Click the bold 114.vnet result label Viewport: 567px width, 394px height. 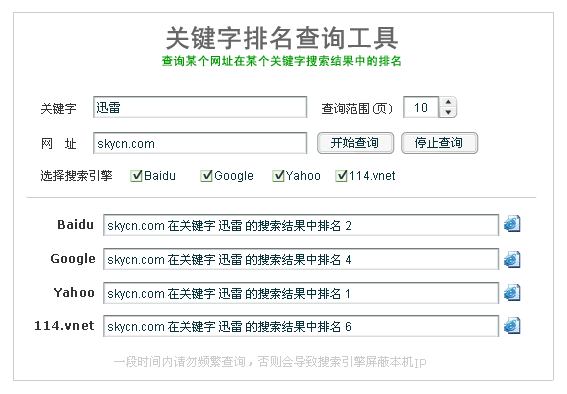(x=64, y=326)
